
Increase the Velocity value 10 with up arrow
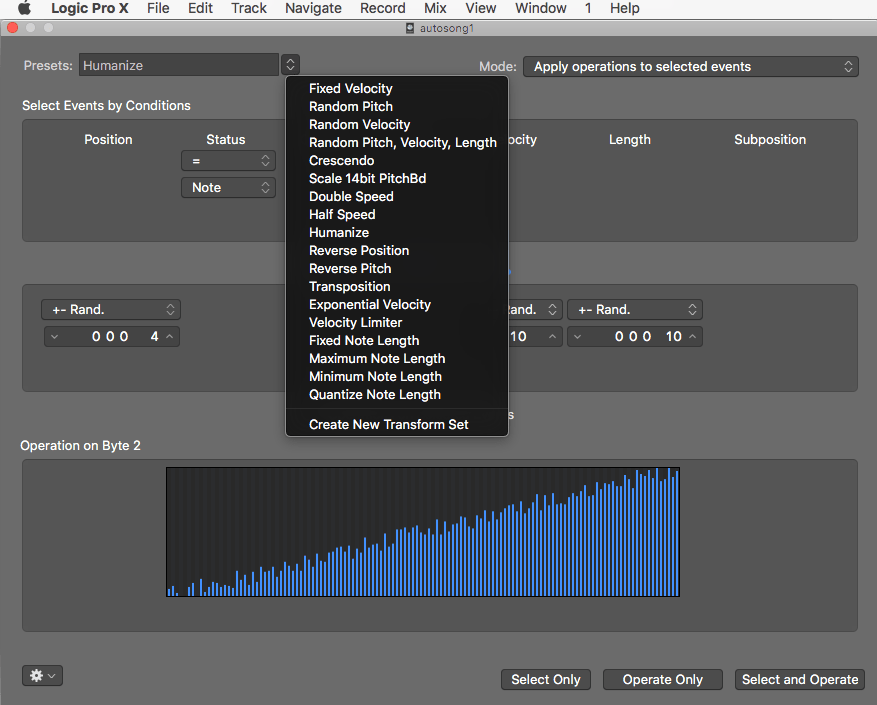(552, 337)
